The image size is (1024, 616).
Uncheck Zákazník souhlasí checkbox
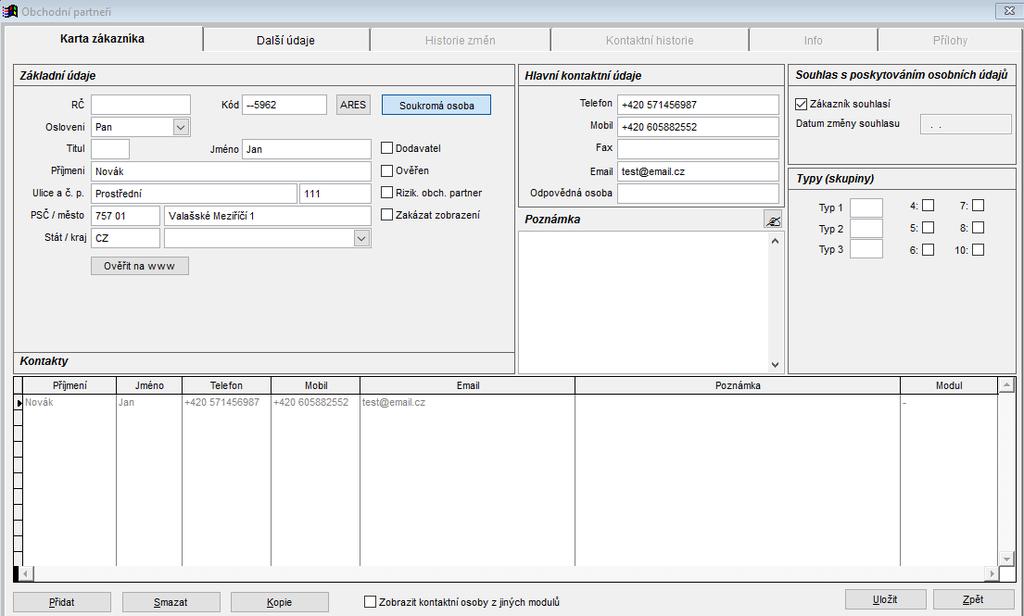point(801,104)
